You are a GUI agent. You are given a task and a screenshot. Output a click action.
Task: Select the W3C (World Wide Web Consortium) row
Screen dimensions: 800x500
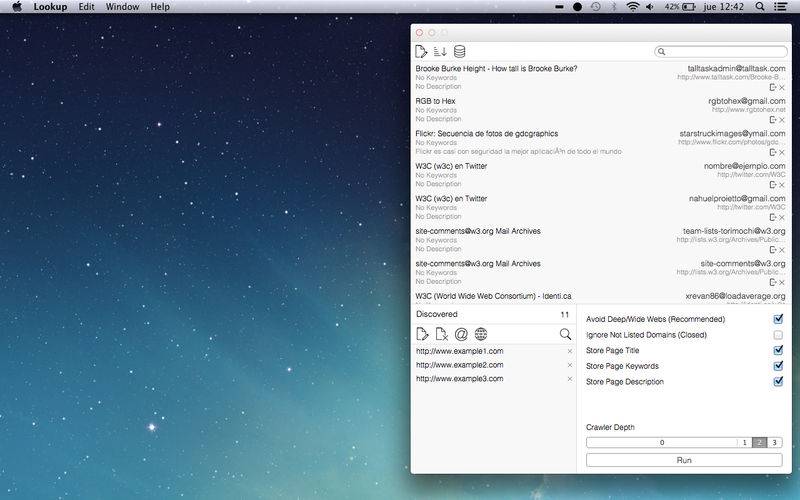tap(601, 296)
